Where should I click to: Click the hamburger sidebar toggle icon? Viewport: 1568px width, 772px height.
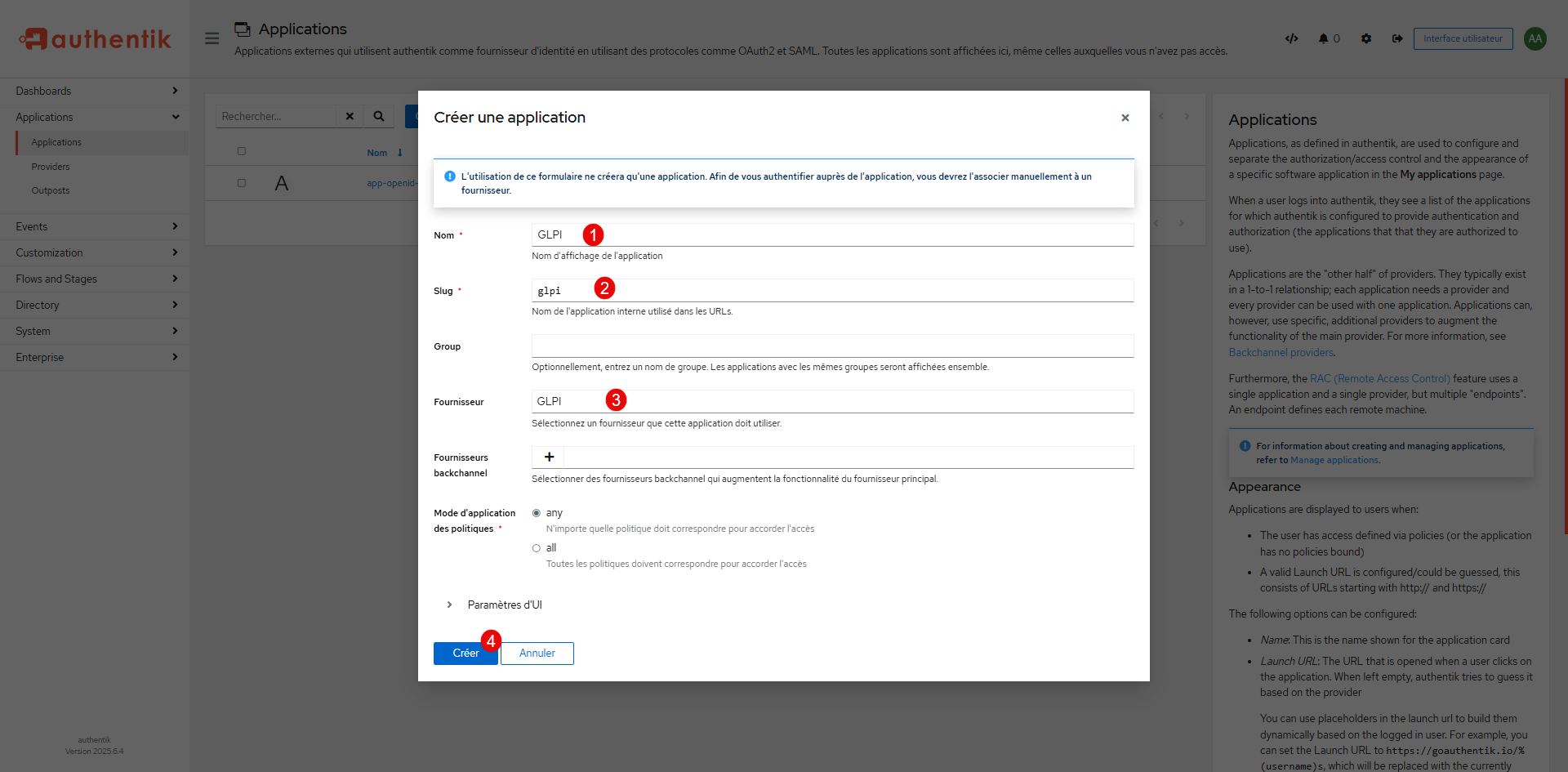coord(212,38)
